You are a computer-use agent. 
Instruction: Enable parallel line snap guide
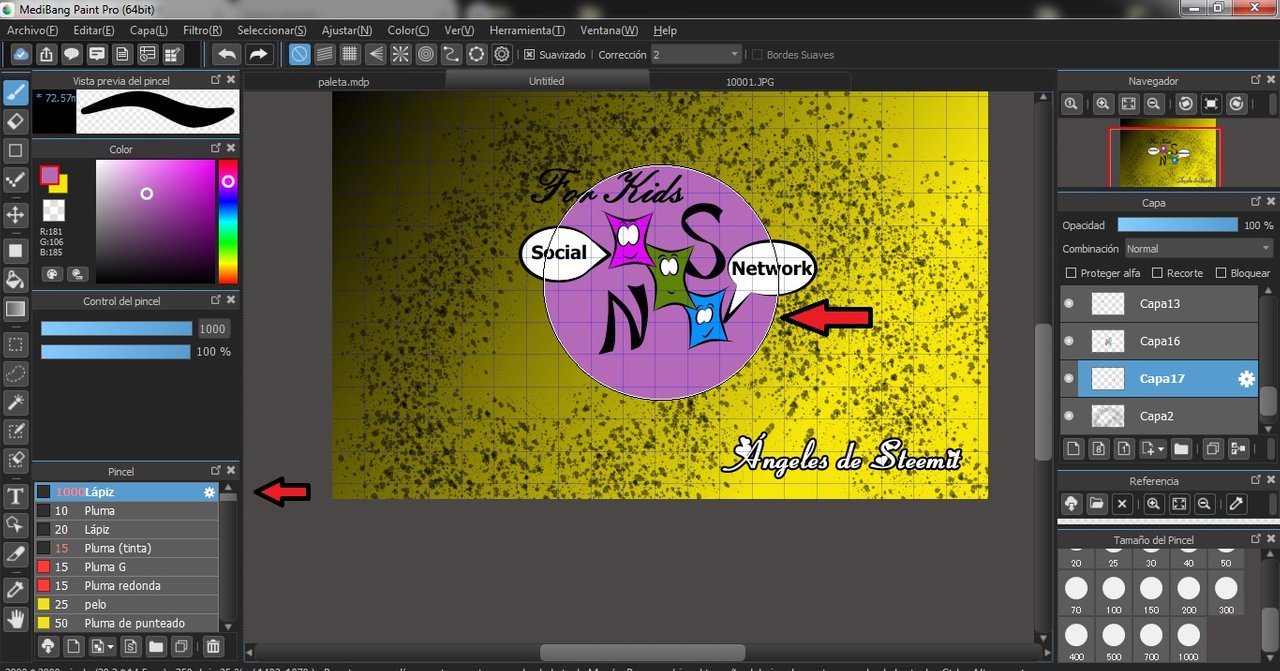pyautogui.click(x=325, y=54)
